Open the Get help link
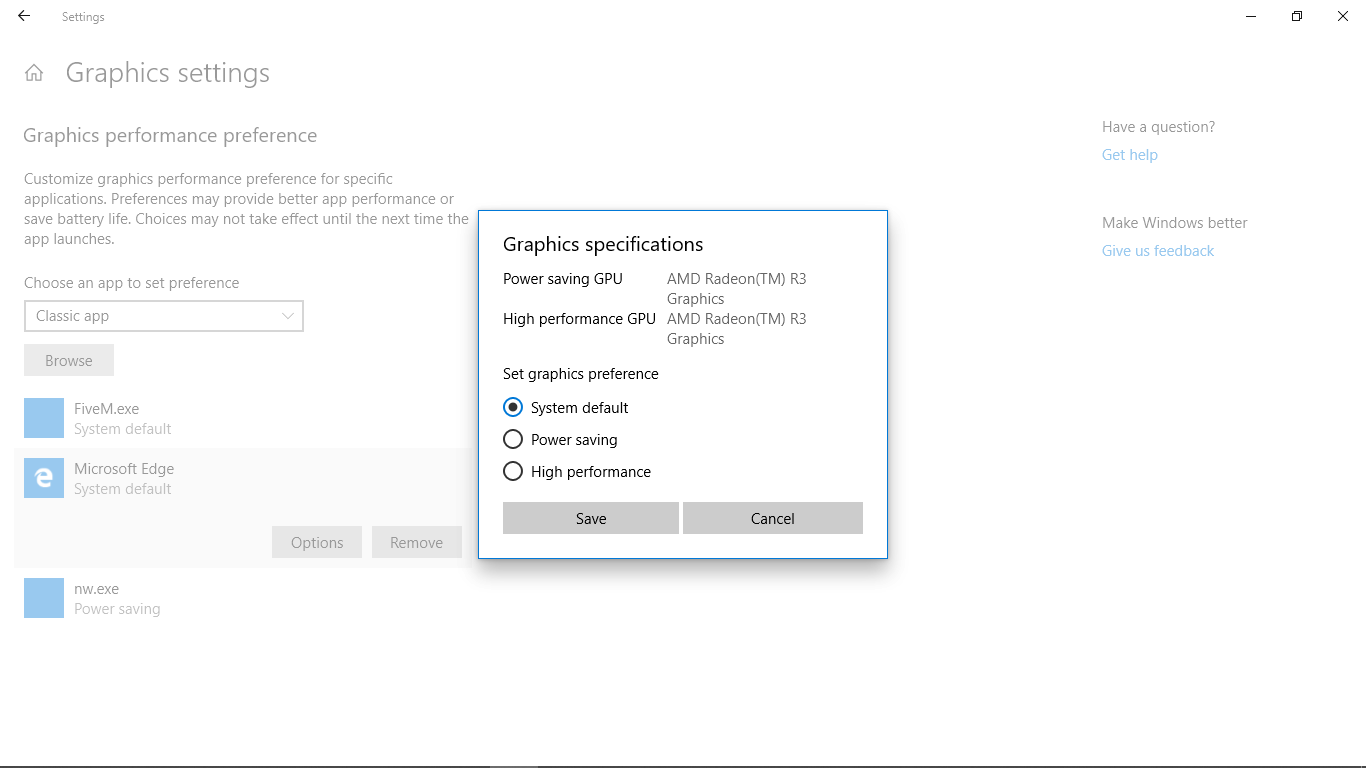 [x=1129, y=155]
